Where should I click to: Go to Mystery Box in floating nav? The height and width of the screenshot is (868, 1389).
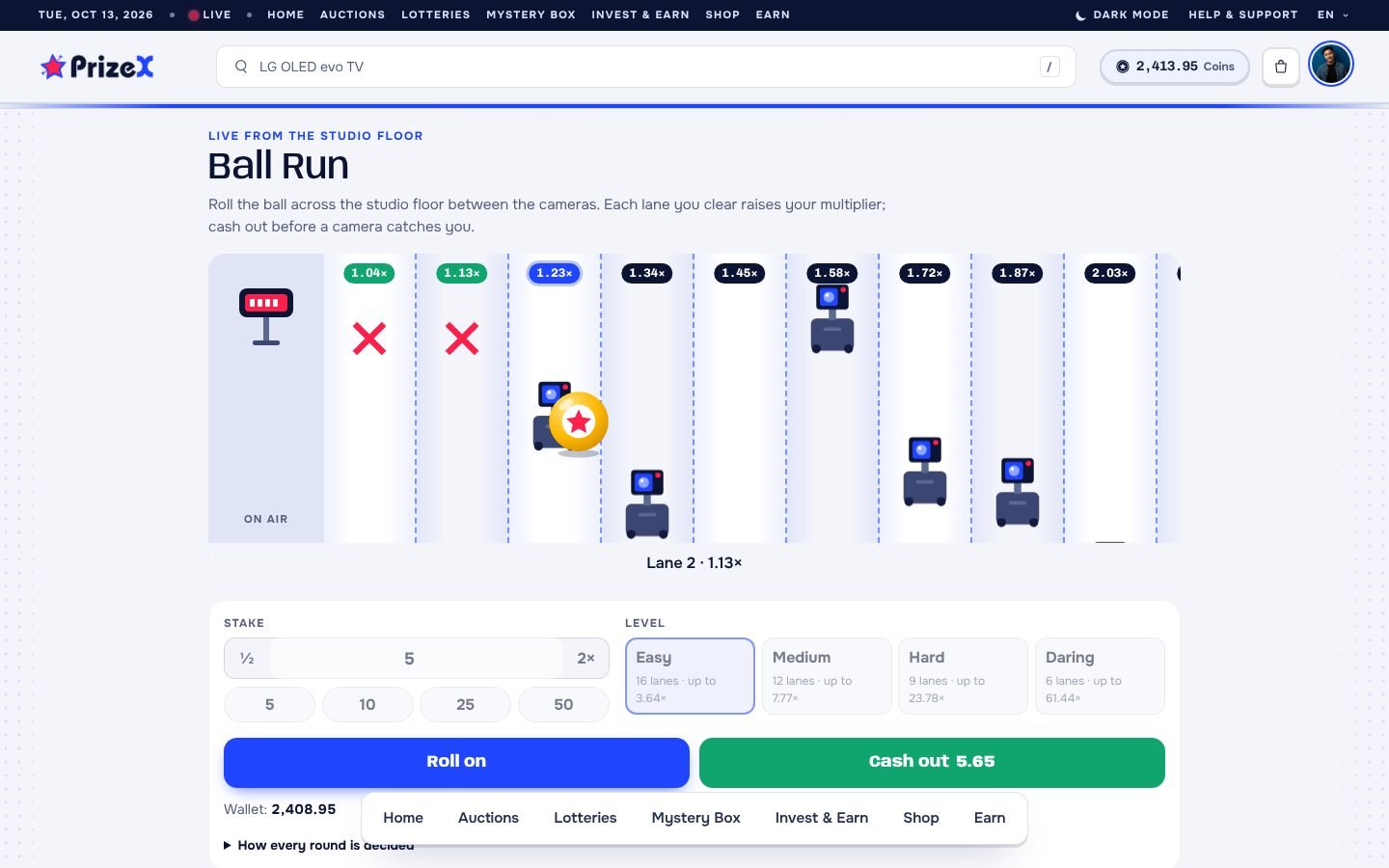click(696, 818)
